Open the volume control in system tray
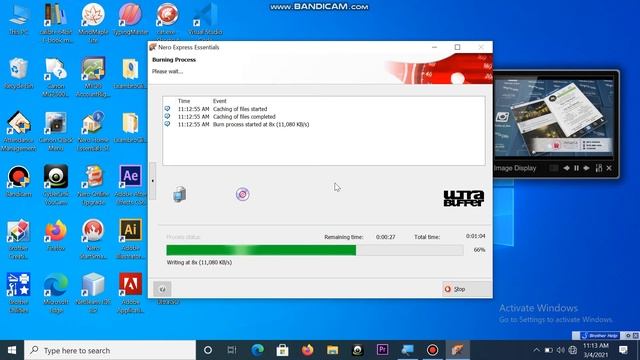Image resolution: width=640 pixels, height=360 pixels. (x=561, y=350)
